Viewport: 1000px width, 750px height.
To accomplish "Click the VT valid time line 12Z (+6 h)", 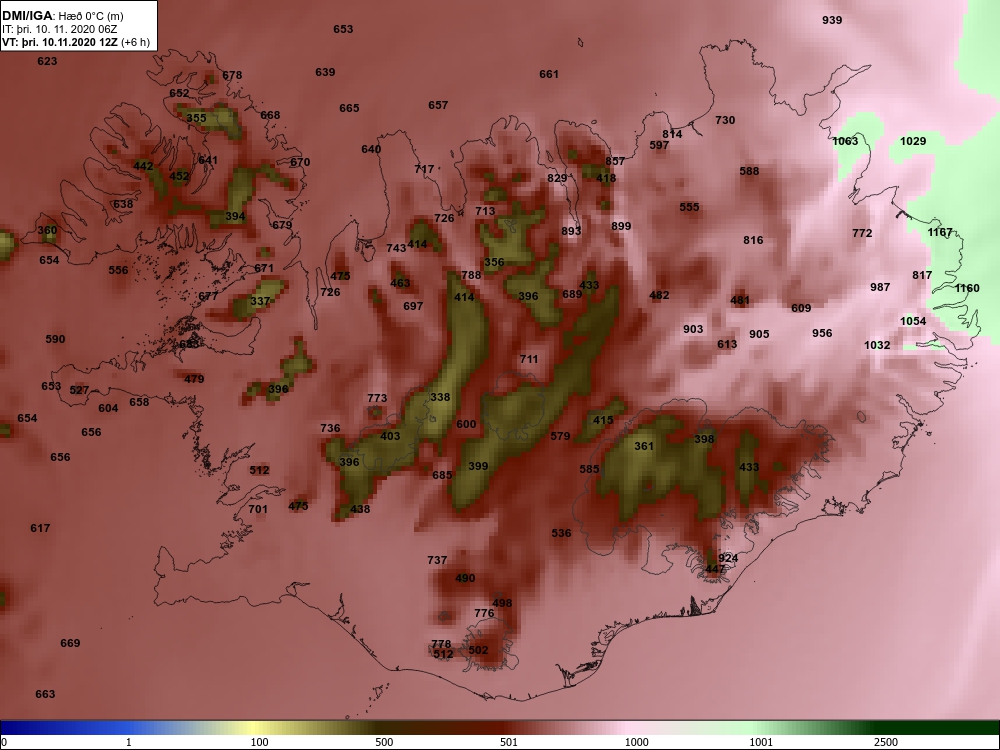I will point(76,43).
